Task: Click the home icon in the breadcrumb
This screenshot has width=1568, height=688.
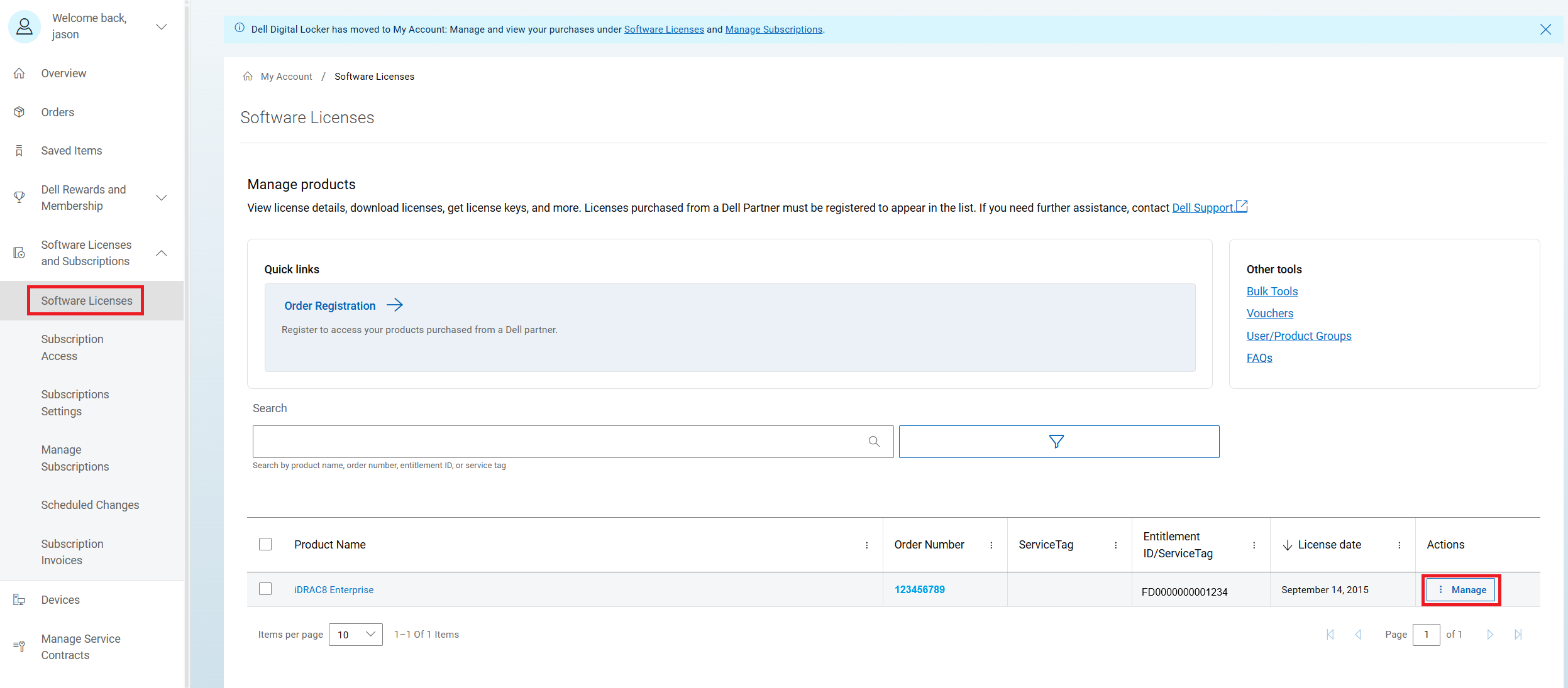Action: coord(248,75)
